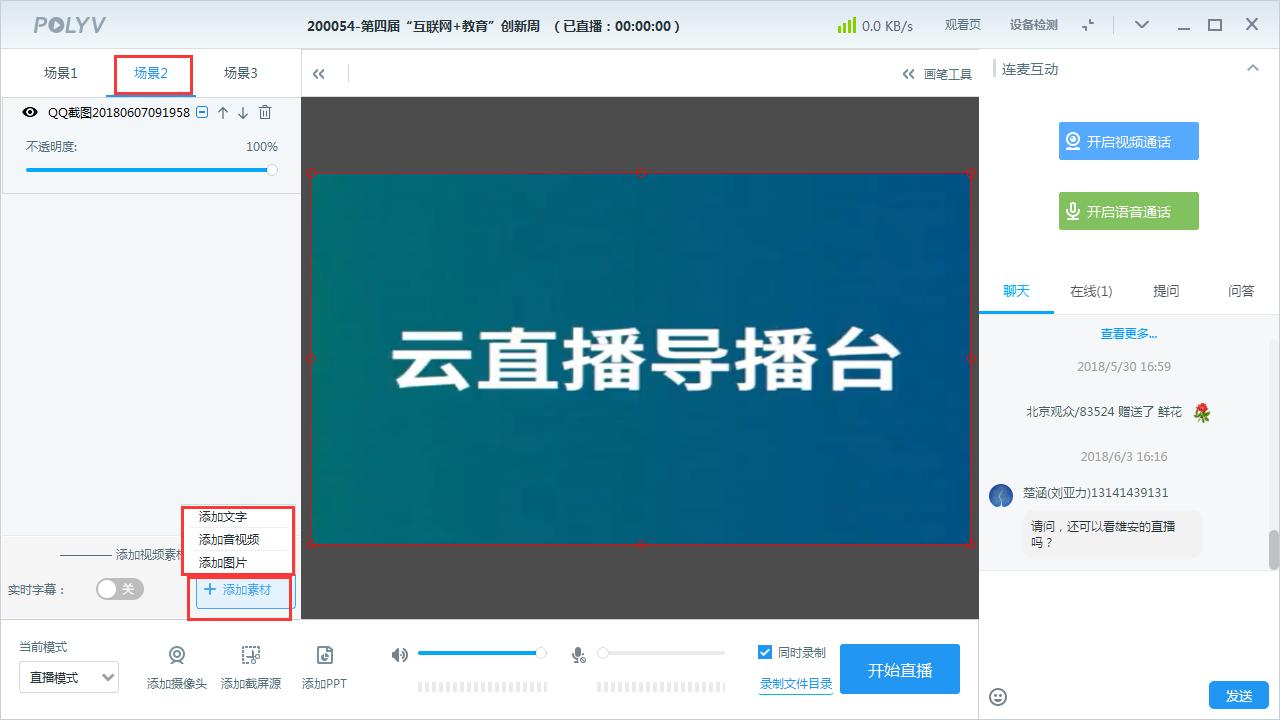Collapse the left panel using the double-arrow chevron
This screenshot has width=1280, height=720.
(319, 73)
